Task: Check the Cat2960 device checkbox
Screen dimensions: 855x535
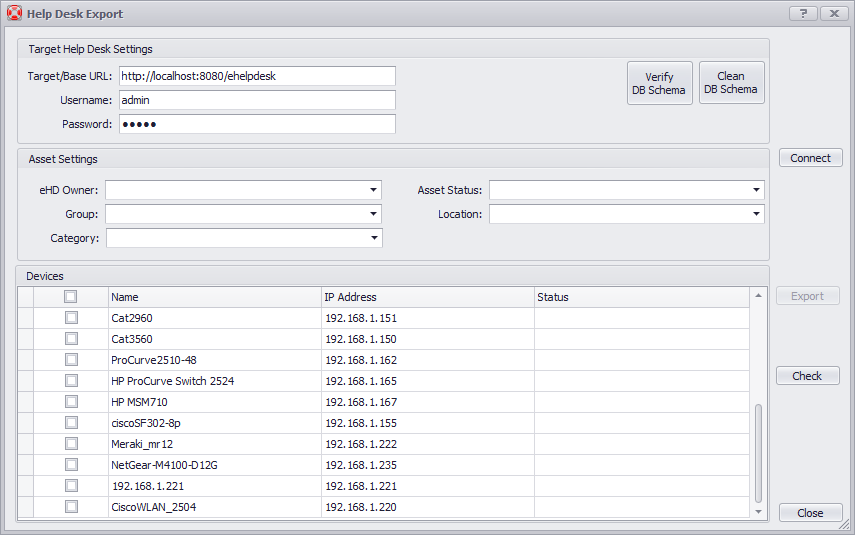Action: 71,317
